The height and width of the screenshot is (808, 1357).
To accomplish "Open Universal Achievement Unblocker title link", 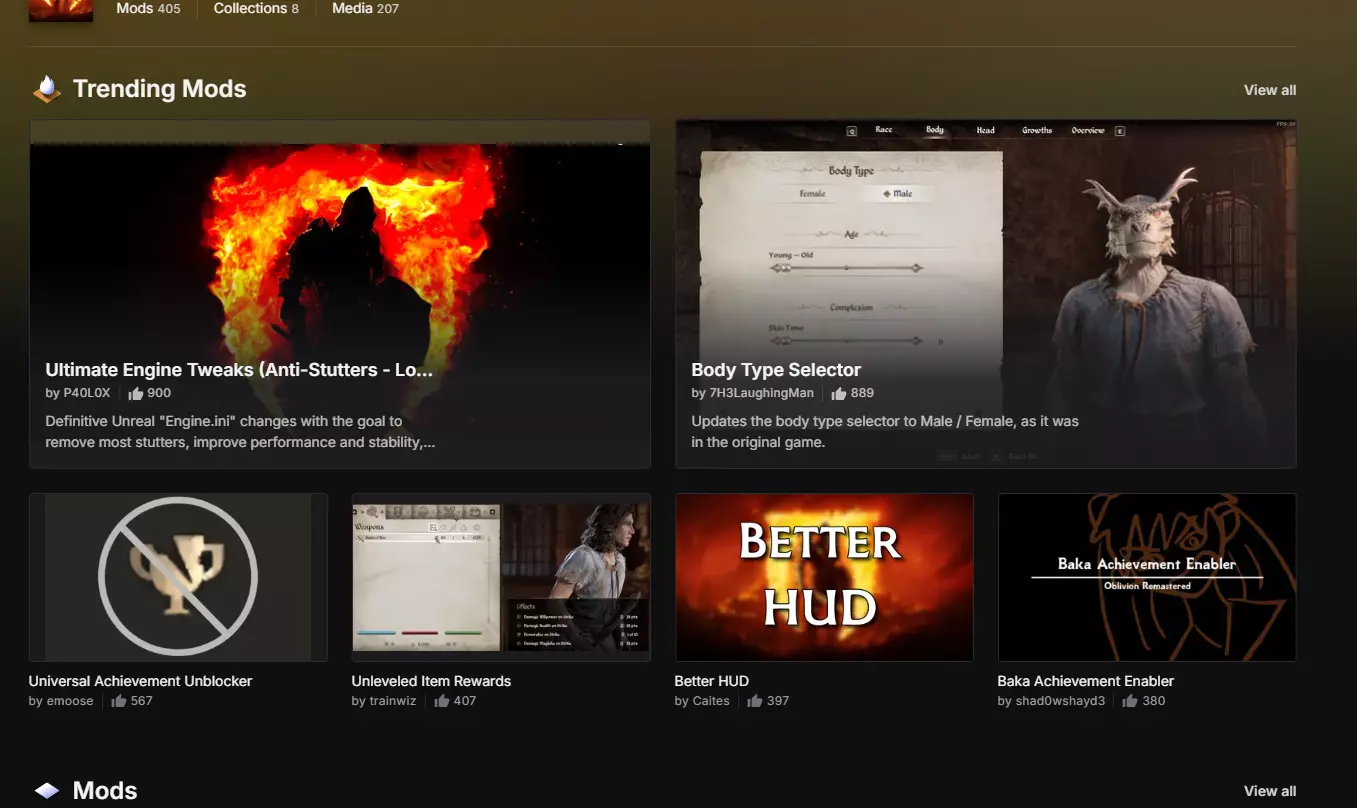I will coord(140,681).
